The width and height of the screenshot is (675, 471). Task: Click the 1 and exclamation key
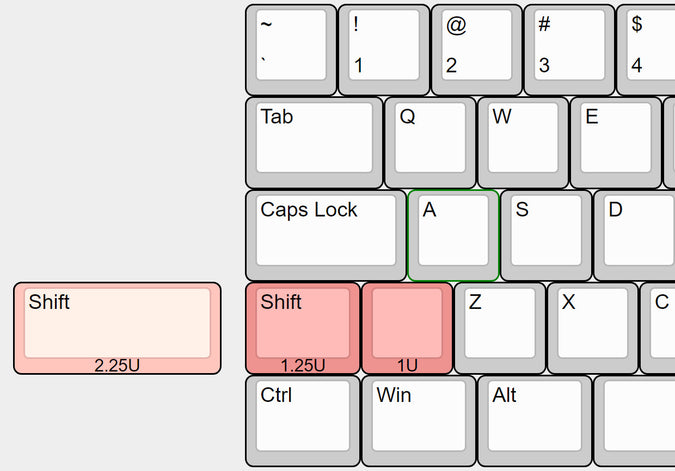click(384, 50)
